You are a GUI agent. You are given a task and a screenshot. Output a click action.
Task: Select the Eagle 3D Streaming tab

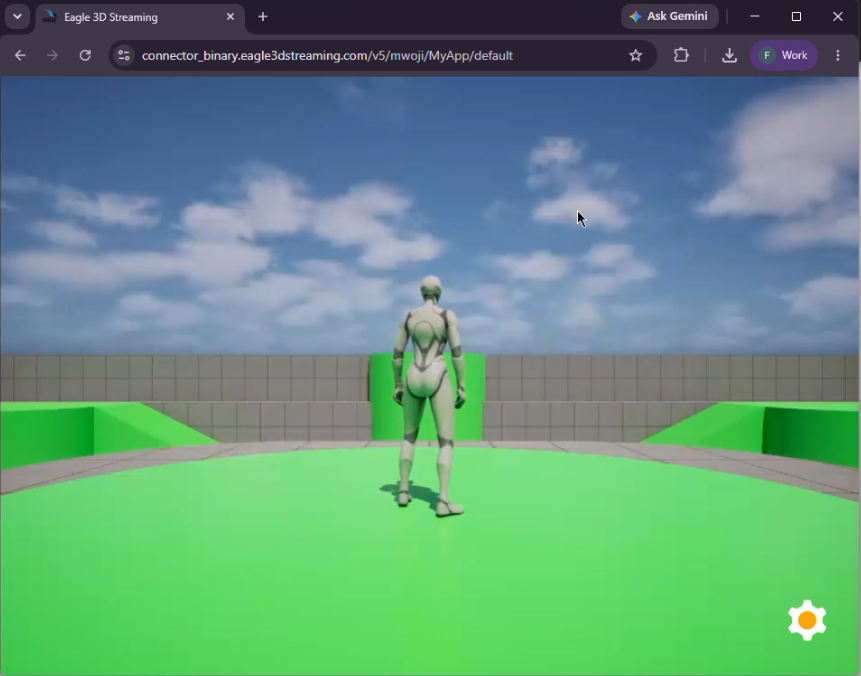(140, 18)
